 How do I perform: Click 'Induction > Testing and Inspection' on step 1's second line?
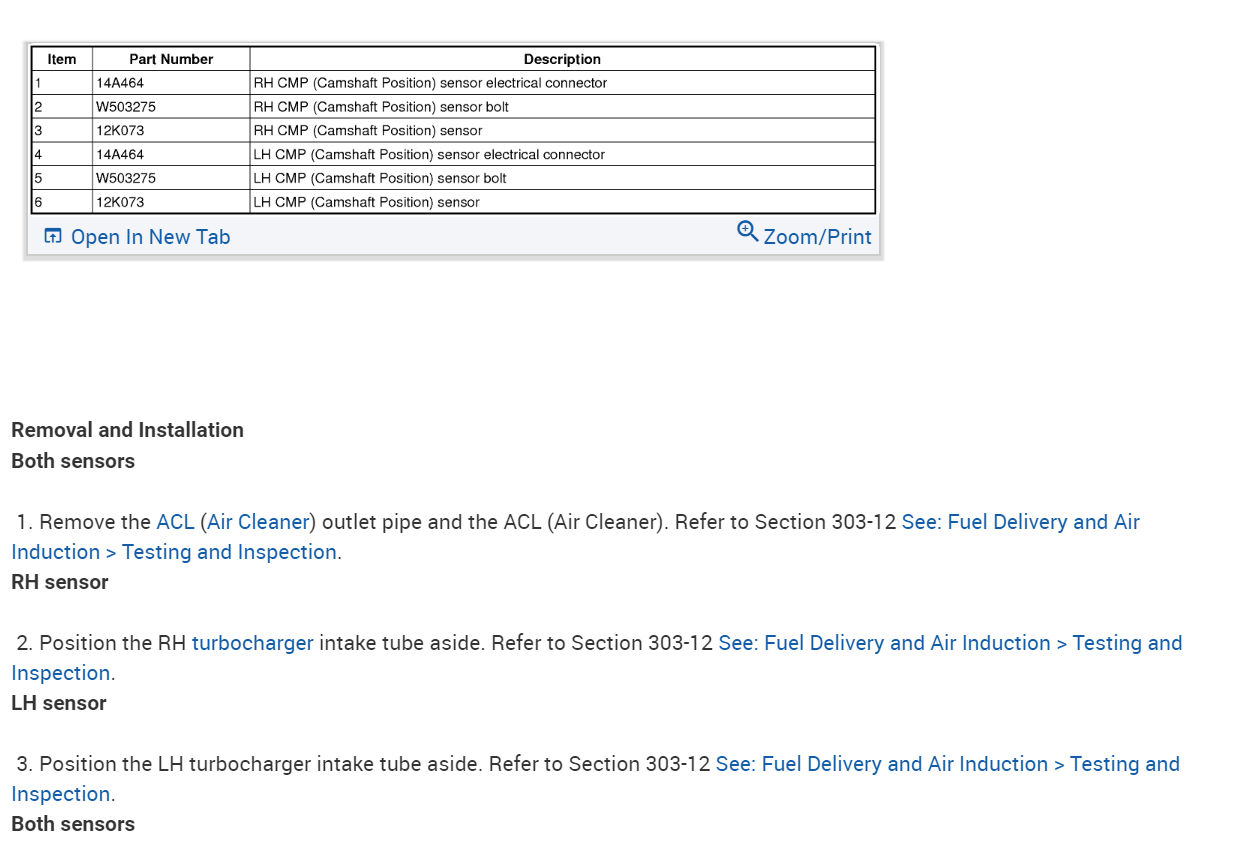pyautogui.click(x=174, y=552)
